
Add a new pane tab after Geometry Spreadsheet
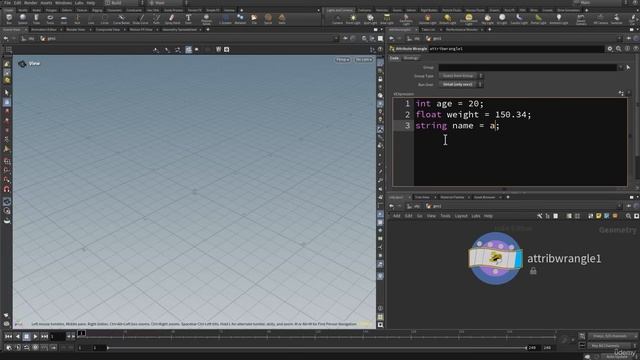click(x=208, y=29)
